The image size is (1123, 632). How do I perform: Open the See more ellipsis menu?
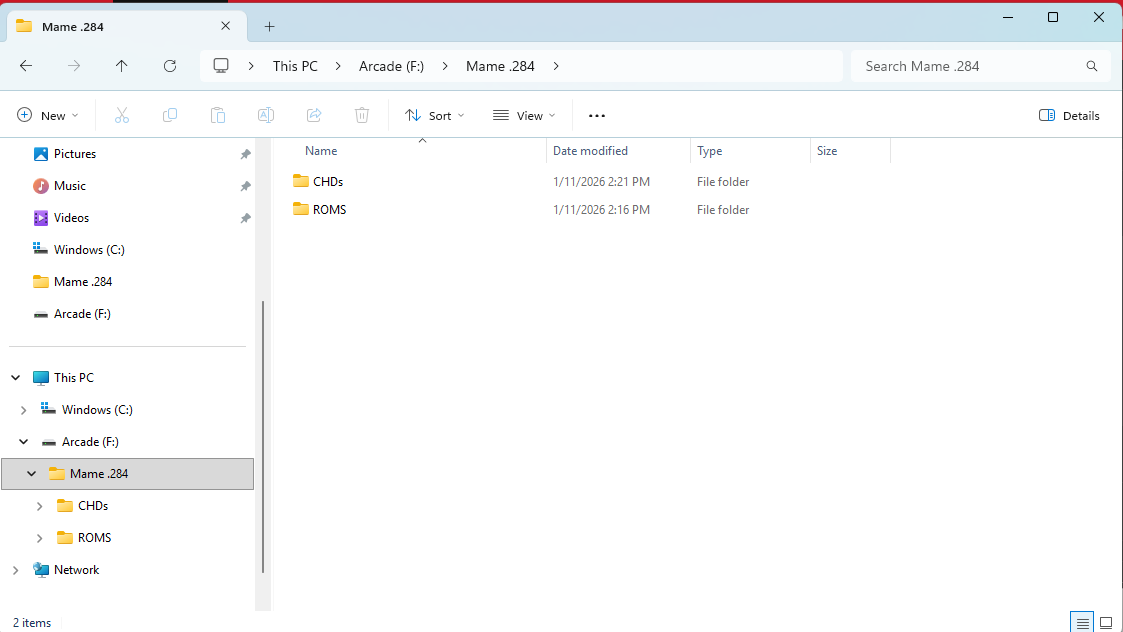point(597,116)
